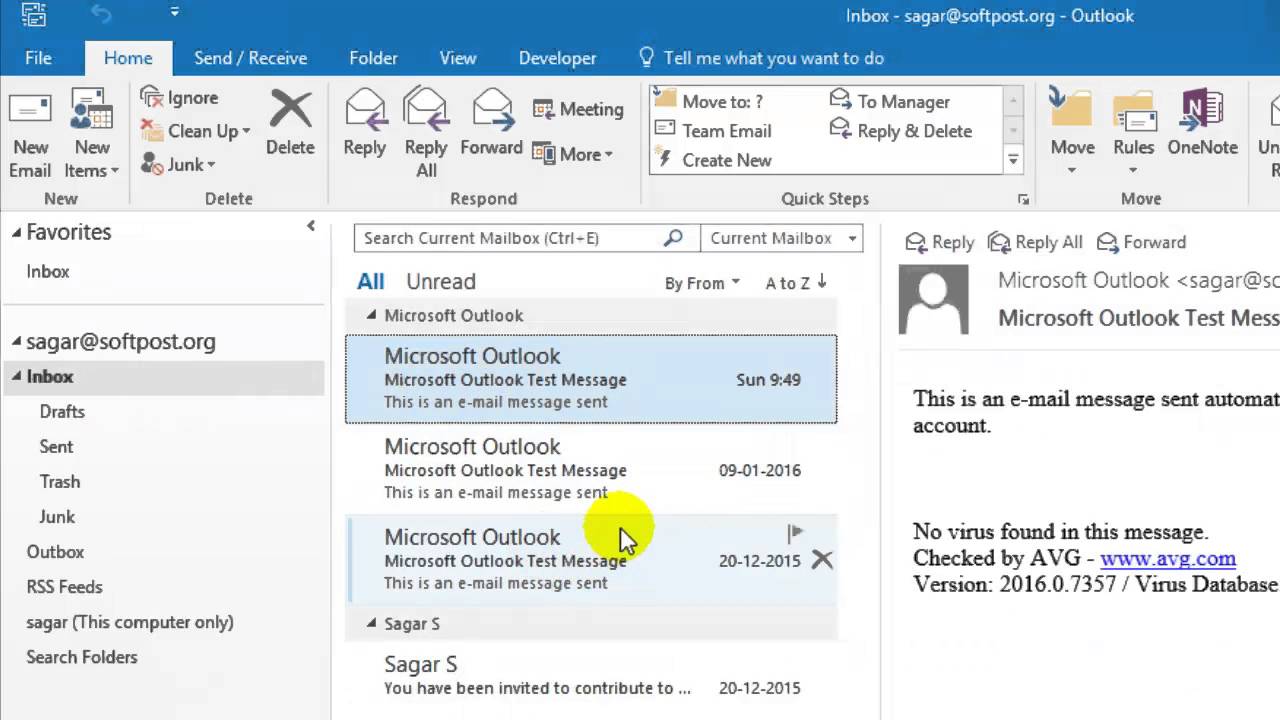Toggle A to Z sort order

click(x=796, y=283)
